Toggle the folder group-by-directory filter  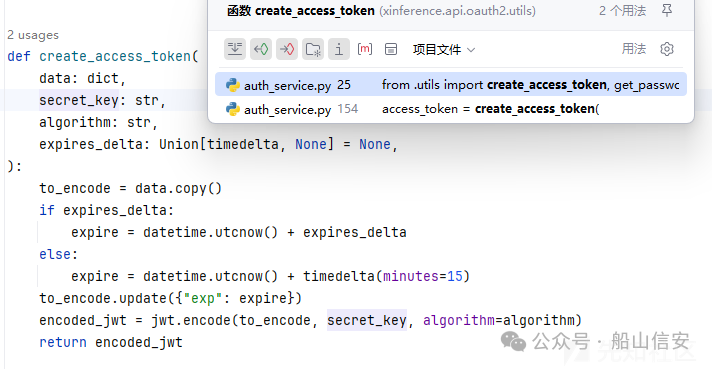pos(313,49)
